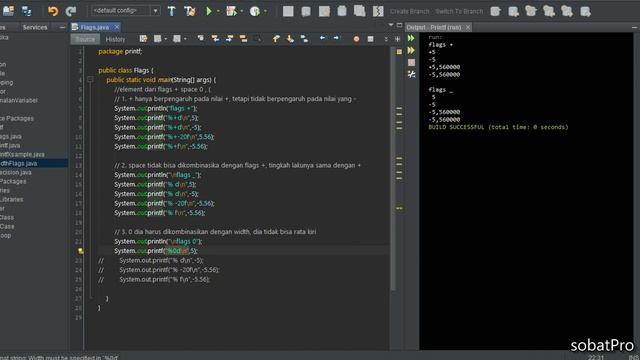Click Switch To Branch in the toolbar
640x360 pixels.
click(459, 11)
